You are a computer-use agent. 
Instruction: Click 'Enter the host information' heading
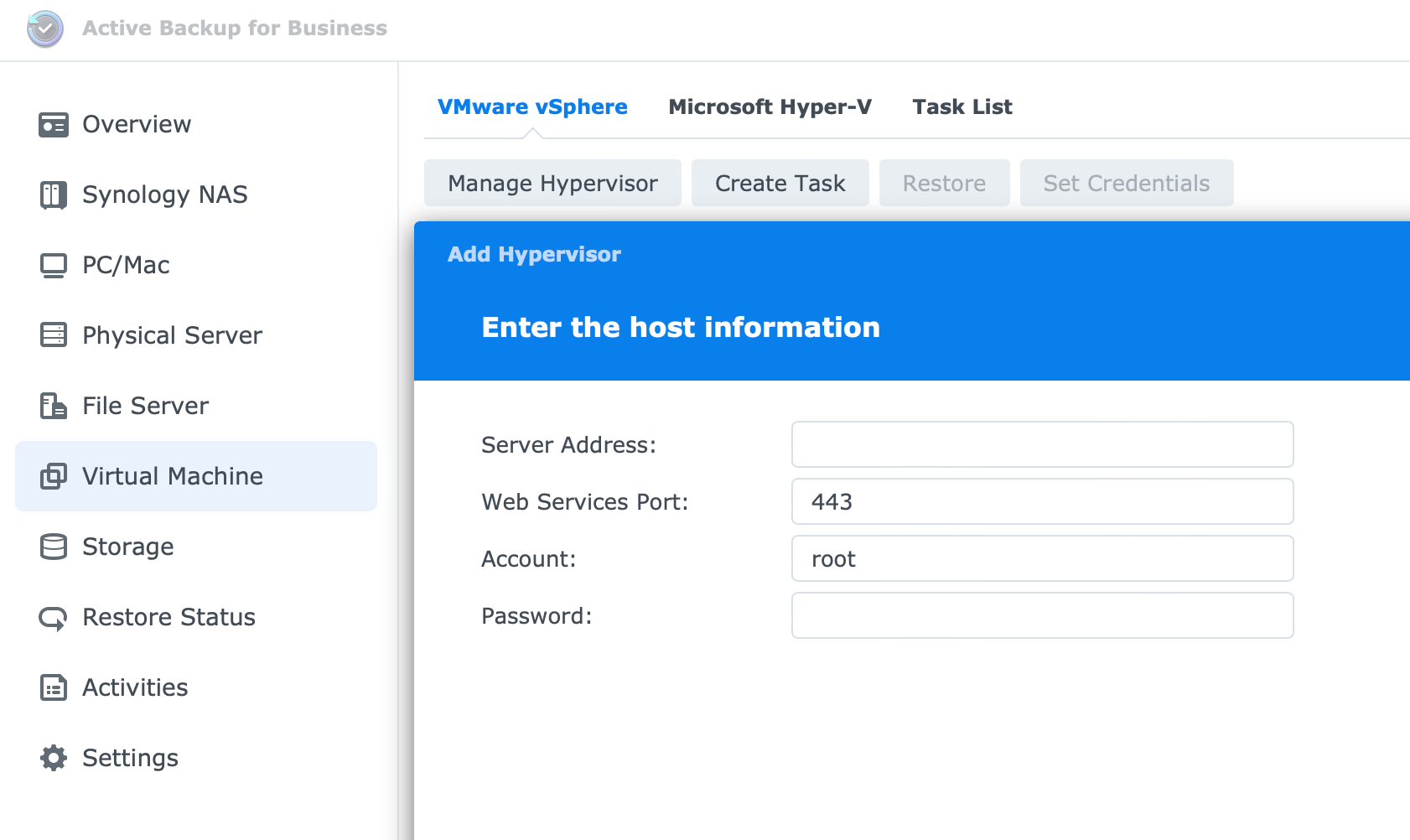coord(681,327)
